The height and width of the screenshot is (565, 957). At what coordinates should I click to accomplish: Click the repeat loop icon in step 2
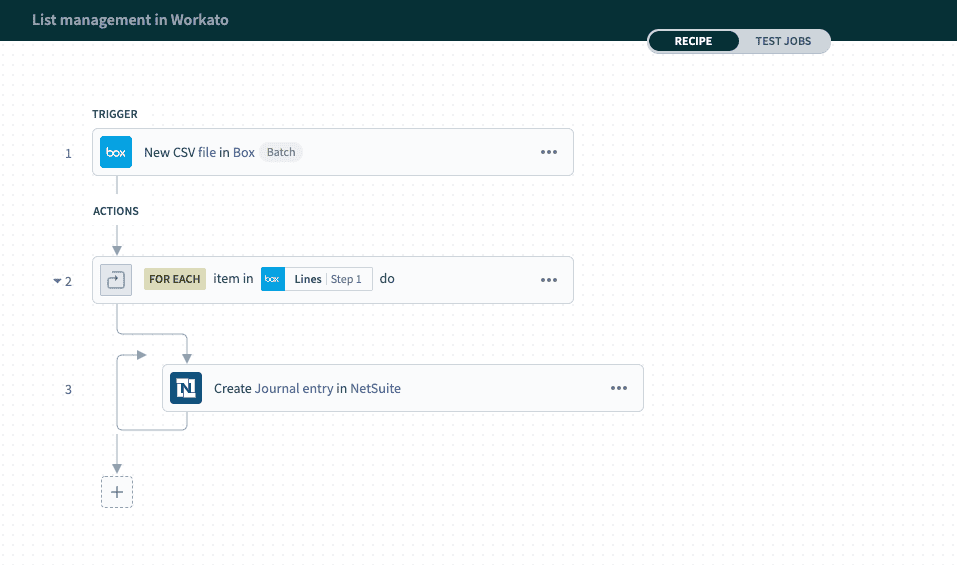point(116,280)
